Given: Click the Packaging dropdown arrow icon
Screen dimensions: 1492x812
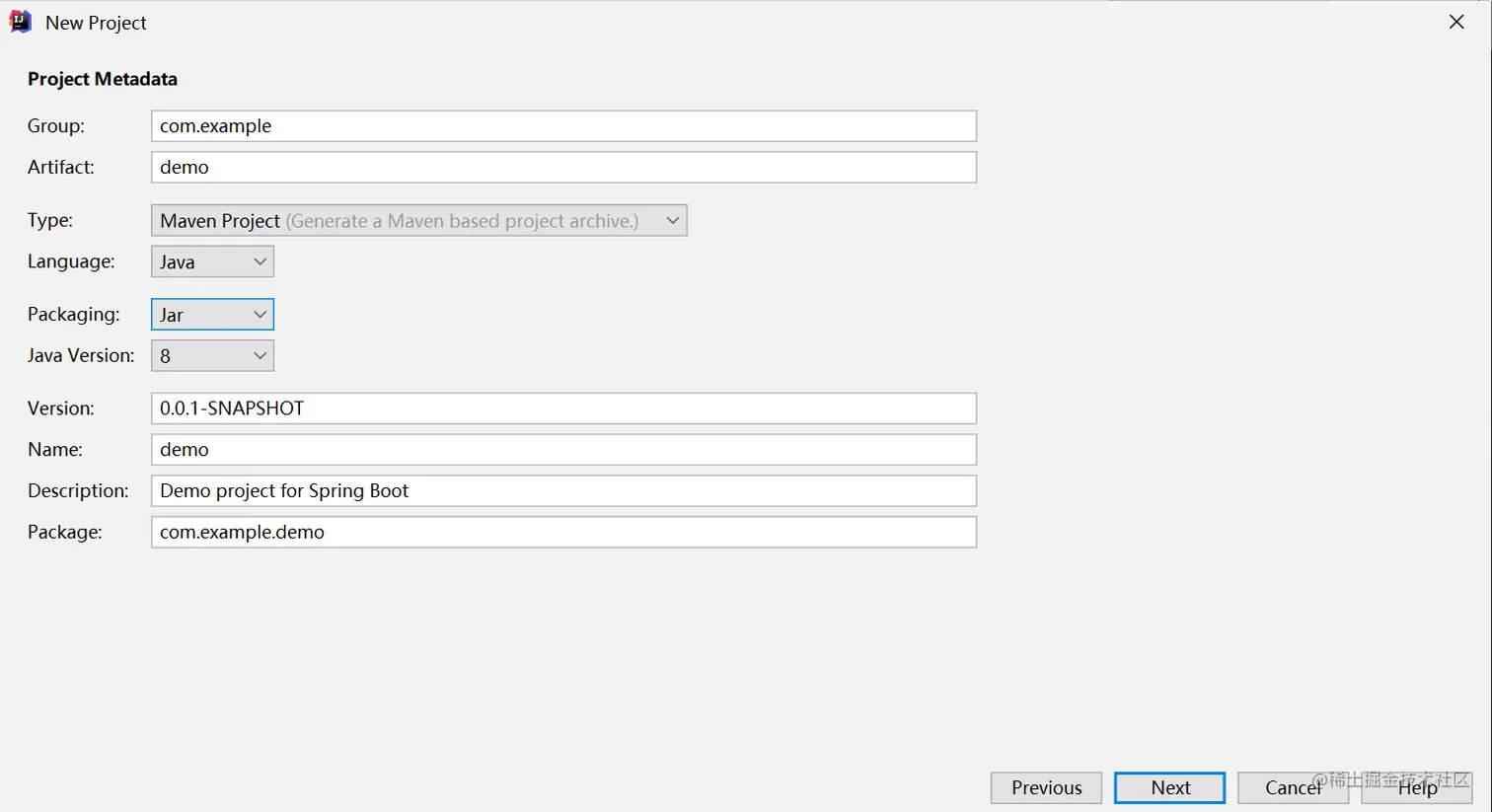Looking at the screenshot, I should tap(260, 315).
